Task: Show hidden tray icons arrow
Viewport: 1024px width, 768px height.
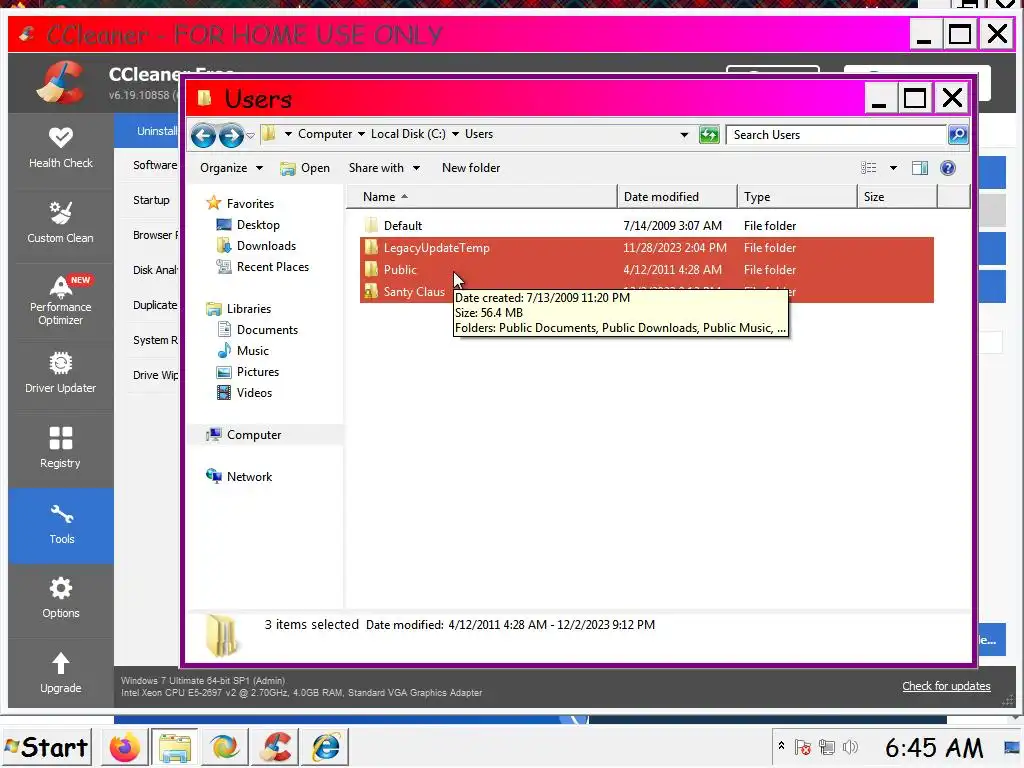Action: click(781, 745)
